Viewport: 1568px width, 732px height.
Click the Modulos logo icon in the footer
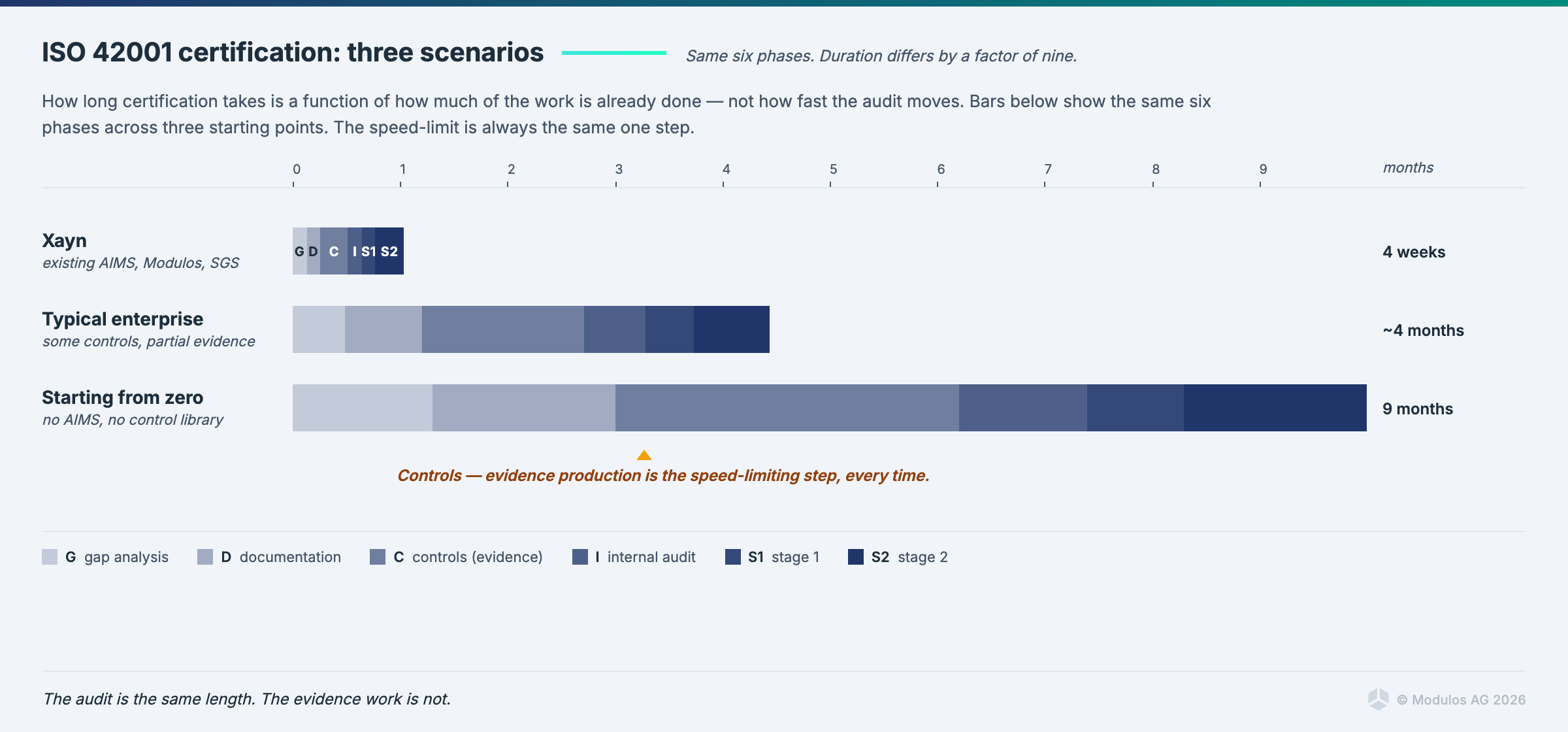click(1378, 699)
